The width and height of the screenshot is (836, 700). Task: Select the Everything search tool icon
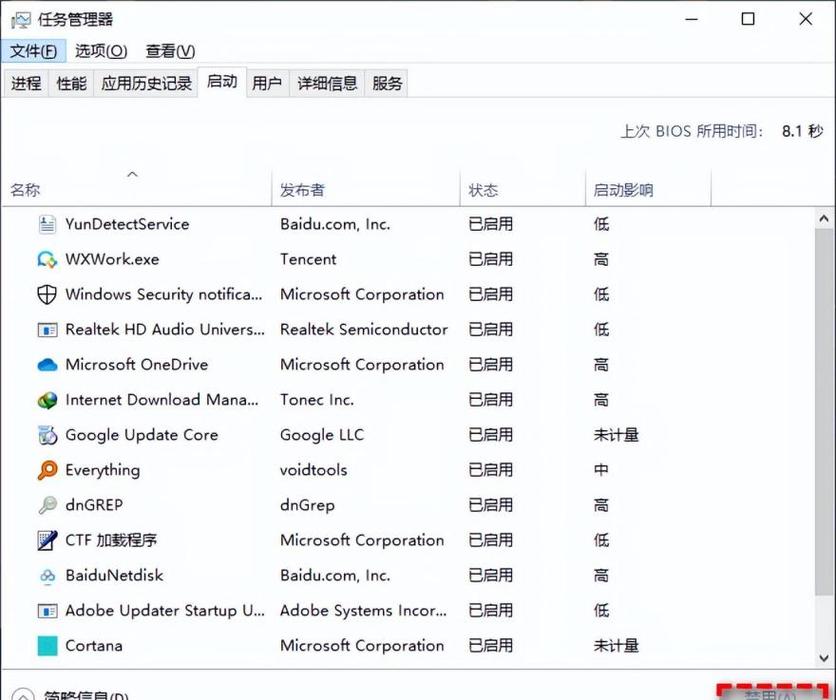click(45, 469)
